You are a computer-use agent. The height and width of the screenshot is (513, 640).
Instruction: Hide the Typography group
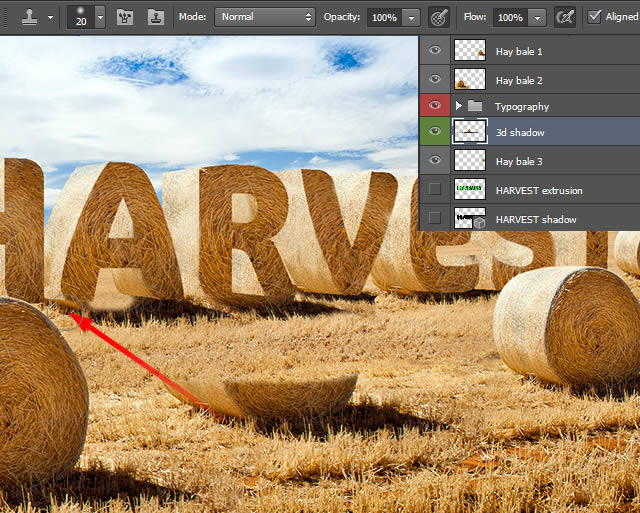435,105
